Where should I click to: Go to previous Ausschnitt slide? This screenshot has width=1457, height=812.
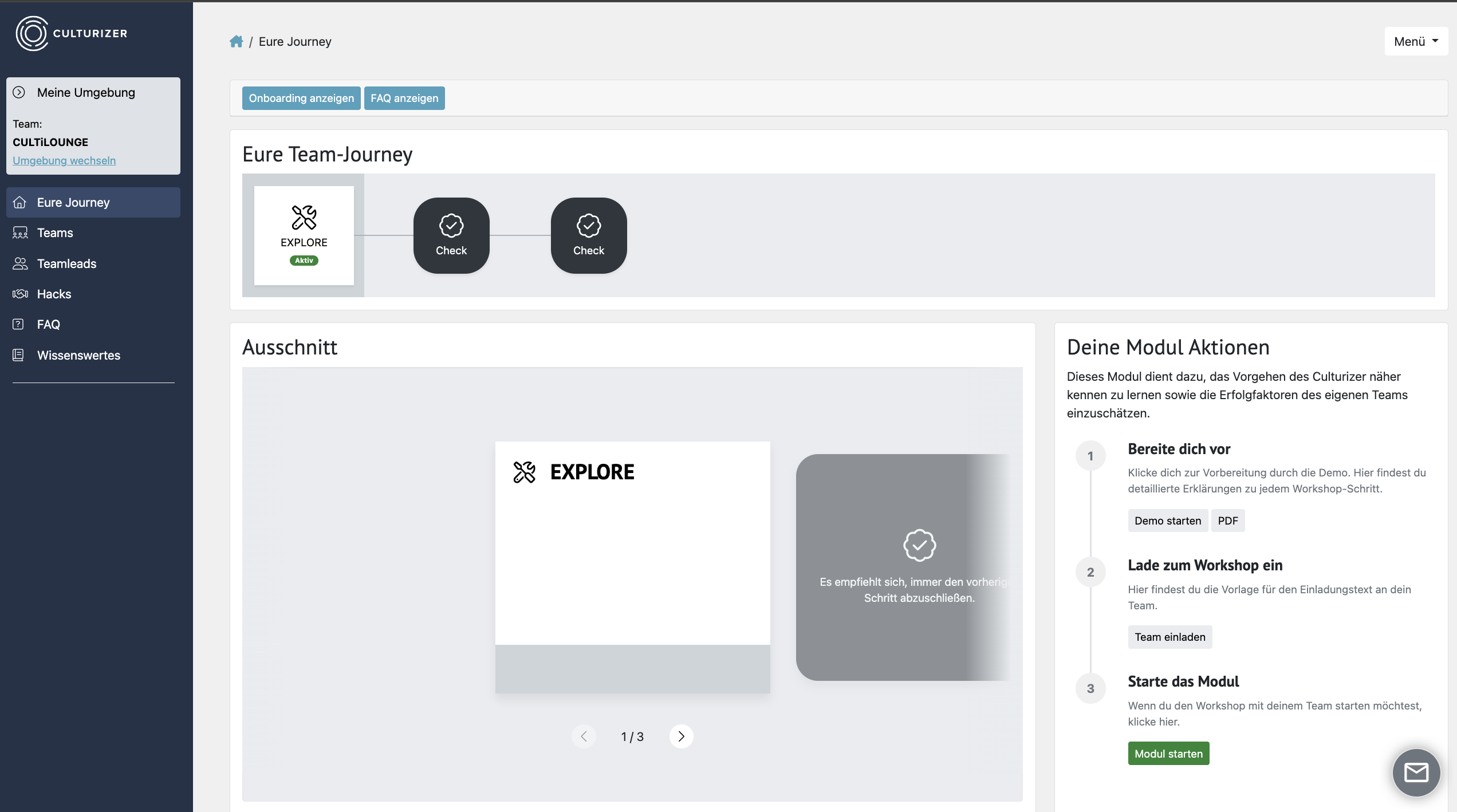[584, 736]
